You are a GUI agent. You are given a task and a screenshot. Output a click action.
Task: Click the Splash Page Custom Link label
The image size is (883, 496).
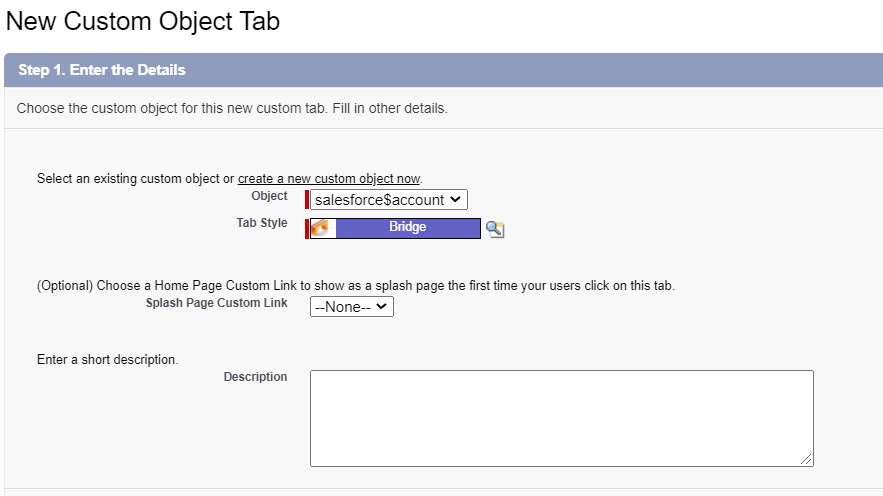coord(216,303)
